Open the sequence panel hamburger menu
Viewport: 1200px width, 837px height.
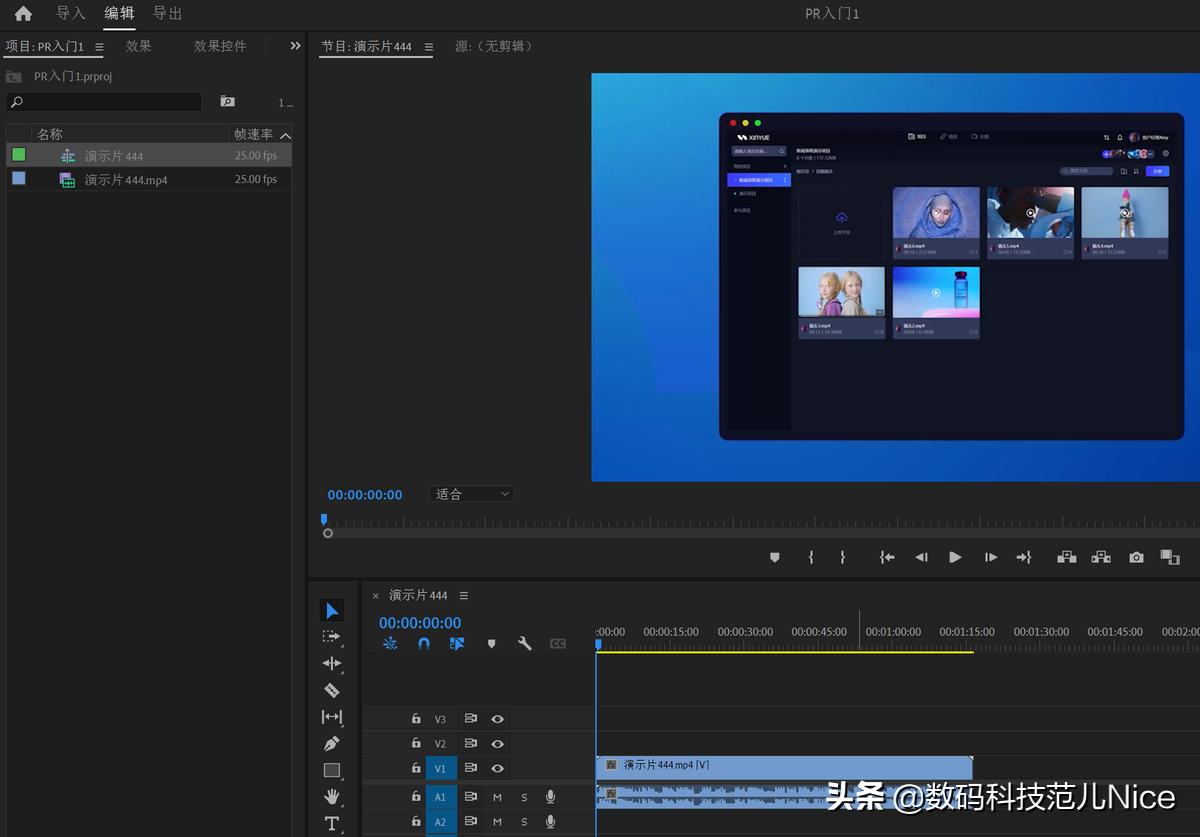click(463, 594)
